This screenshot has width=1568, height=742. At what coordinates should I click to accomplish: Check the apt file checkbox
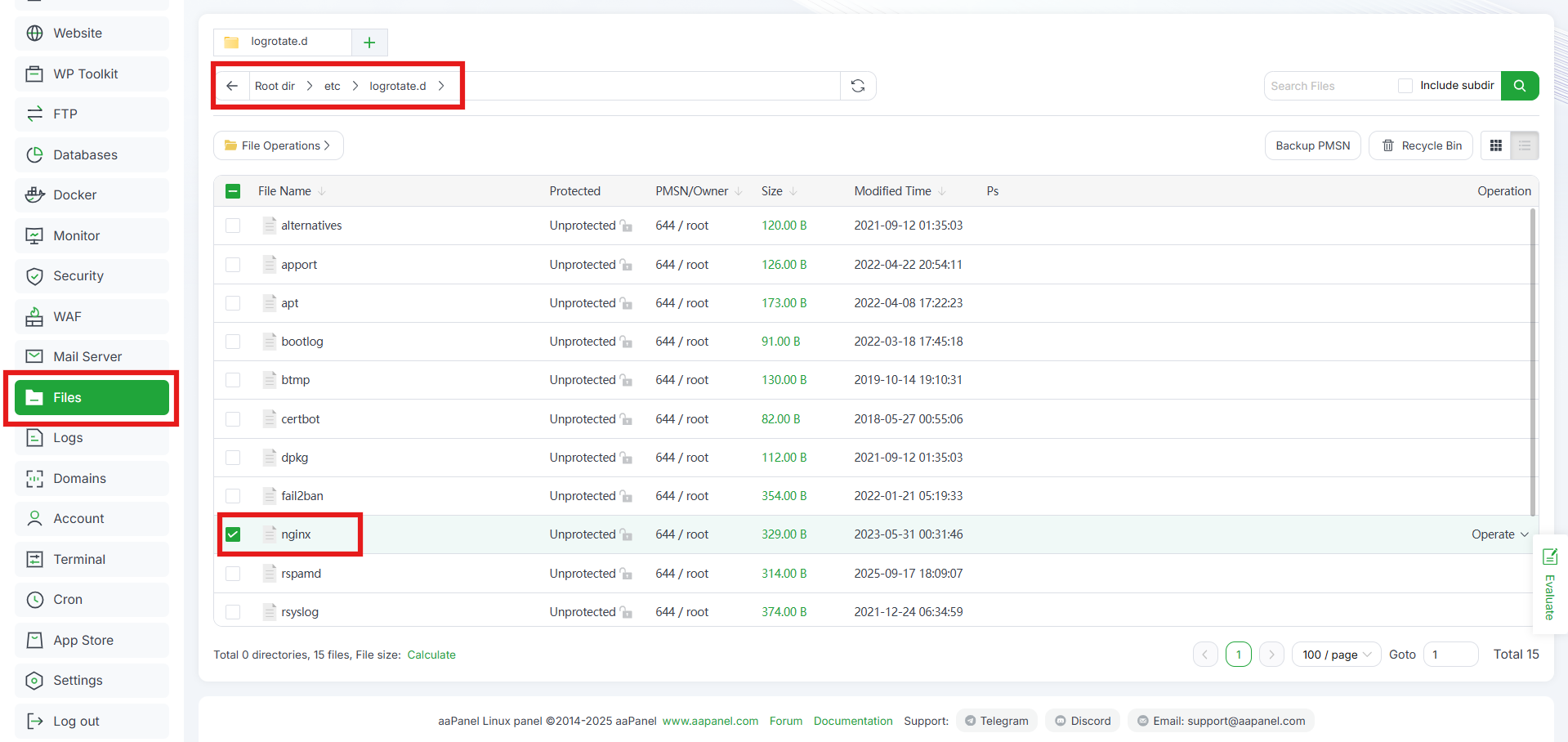(233, 303)
